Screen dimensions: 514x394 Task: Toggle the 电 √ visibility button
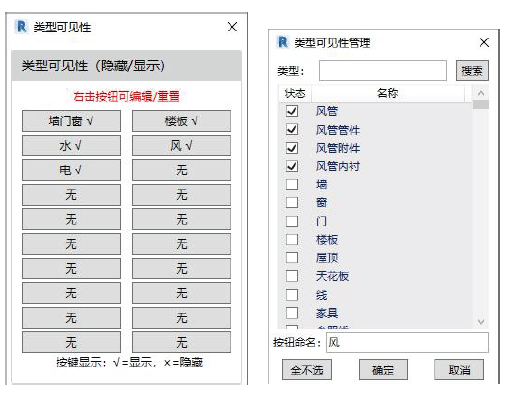pyautogui.click(x=71, y=170)
